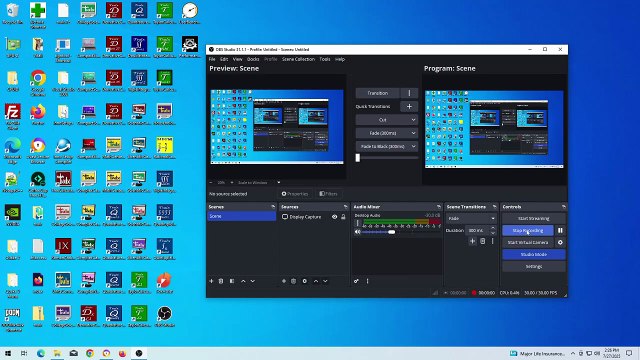Image resolution: width=640 pixels, height=360 pixels.
Task: Toggle Display Capture lock icon
Action: [x=343, y=217]
